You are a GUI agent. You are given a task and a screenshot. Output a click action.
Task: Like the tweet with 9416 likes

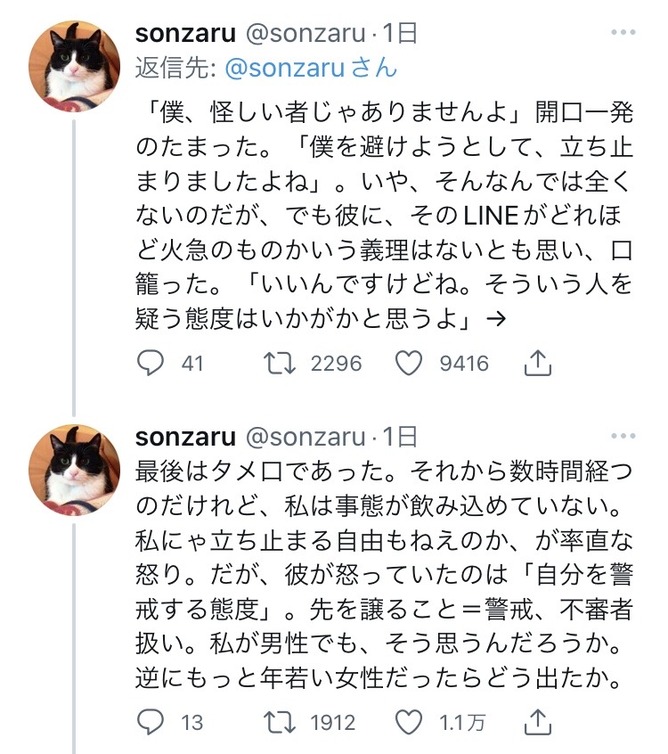click(410, 362)
